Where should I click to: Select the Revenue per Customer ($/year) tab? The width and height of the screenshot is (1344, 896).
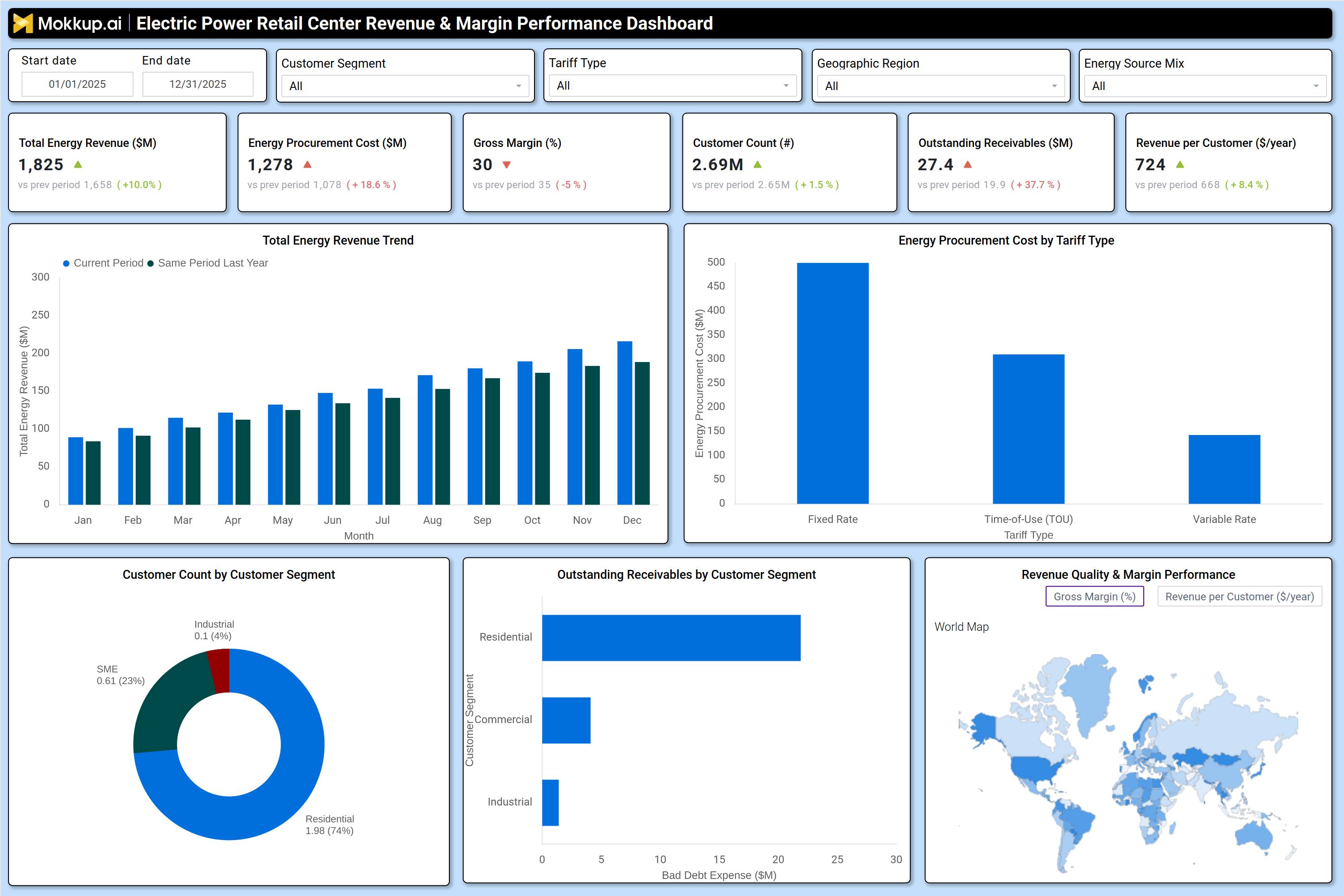(x=1240, y=597)
